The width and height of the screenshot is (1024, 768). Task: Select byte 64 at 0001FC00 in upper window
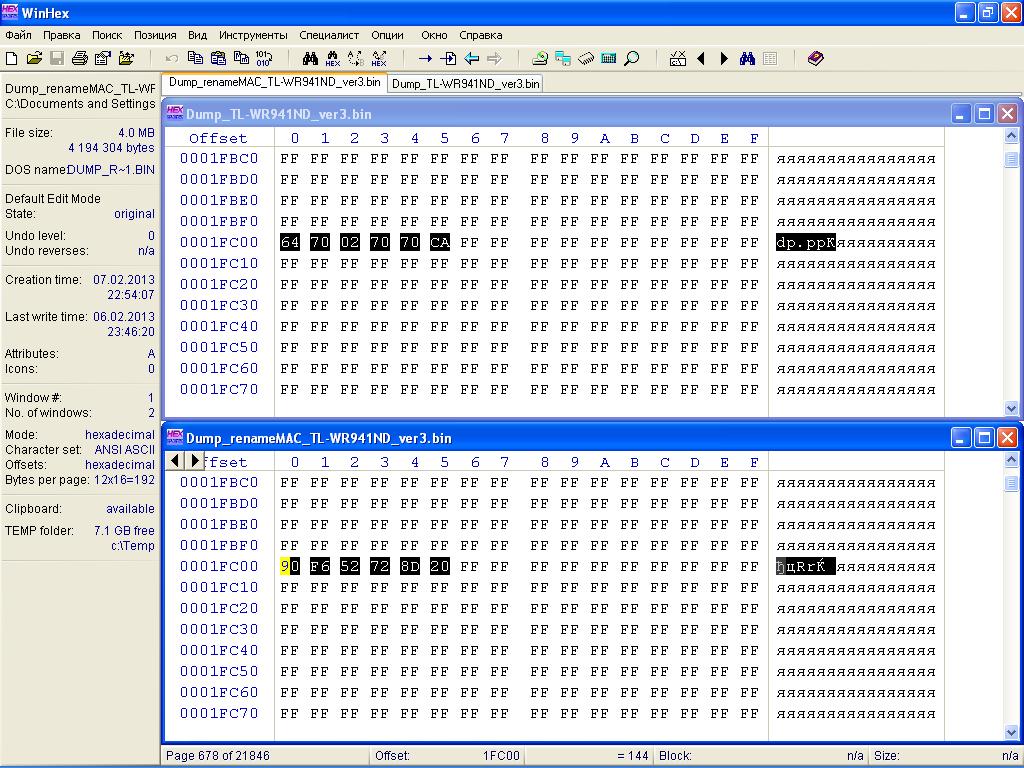(289, 242)
